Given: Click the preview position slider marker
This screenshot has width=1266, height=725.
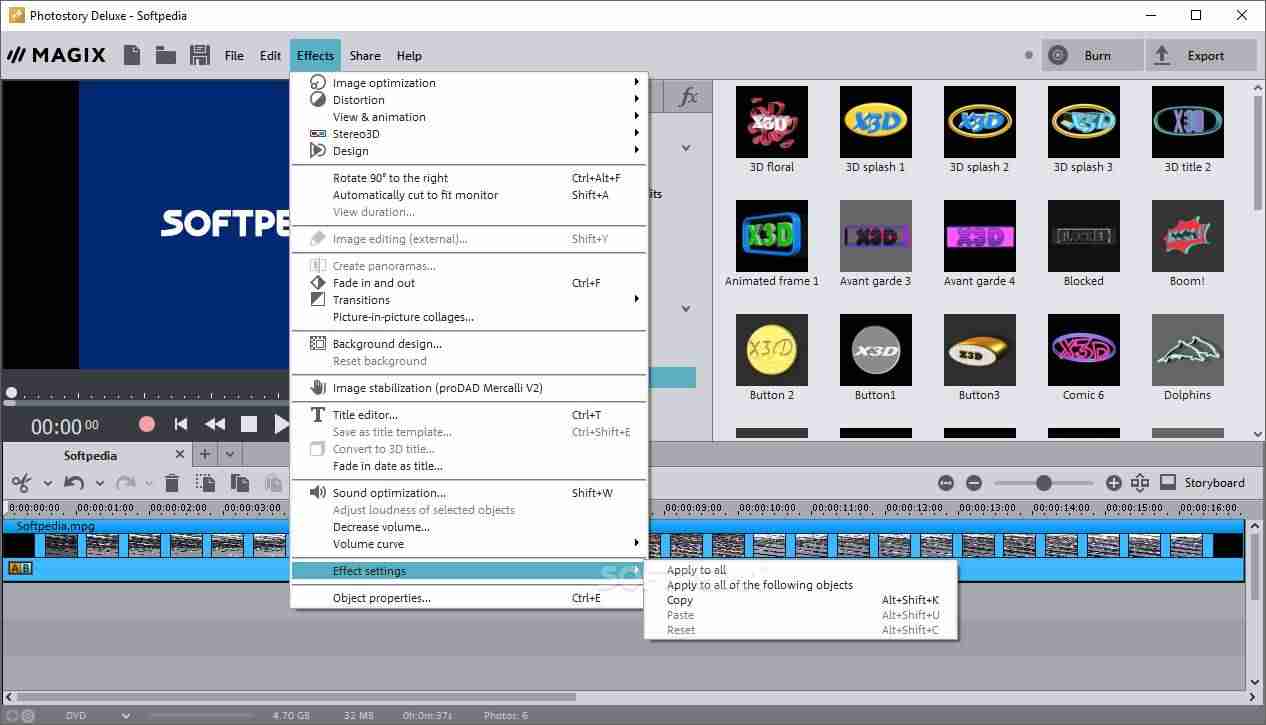Looking at the screenshot, I should pyautogui.click(x=11, y=394).
